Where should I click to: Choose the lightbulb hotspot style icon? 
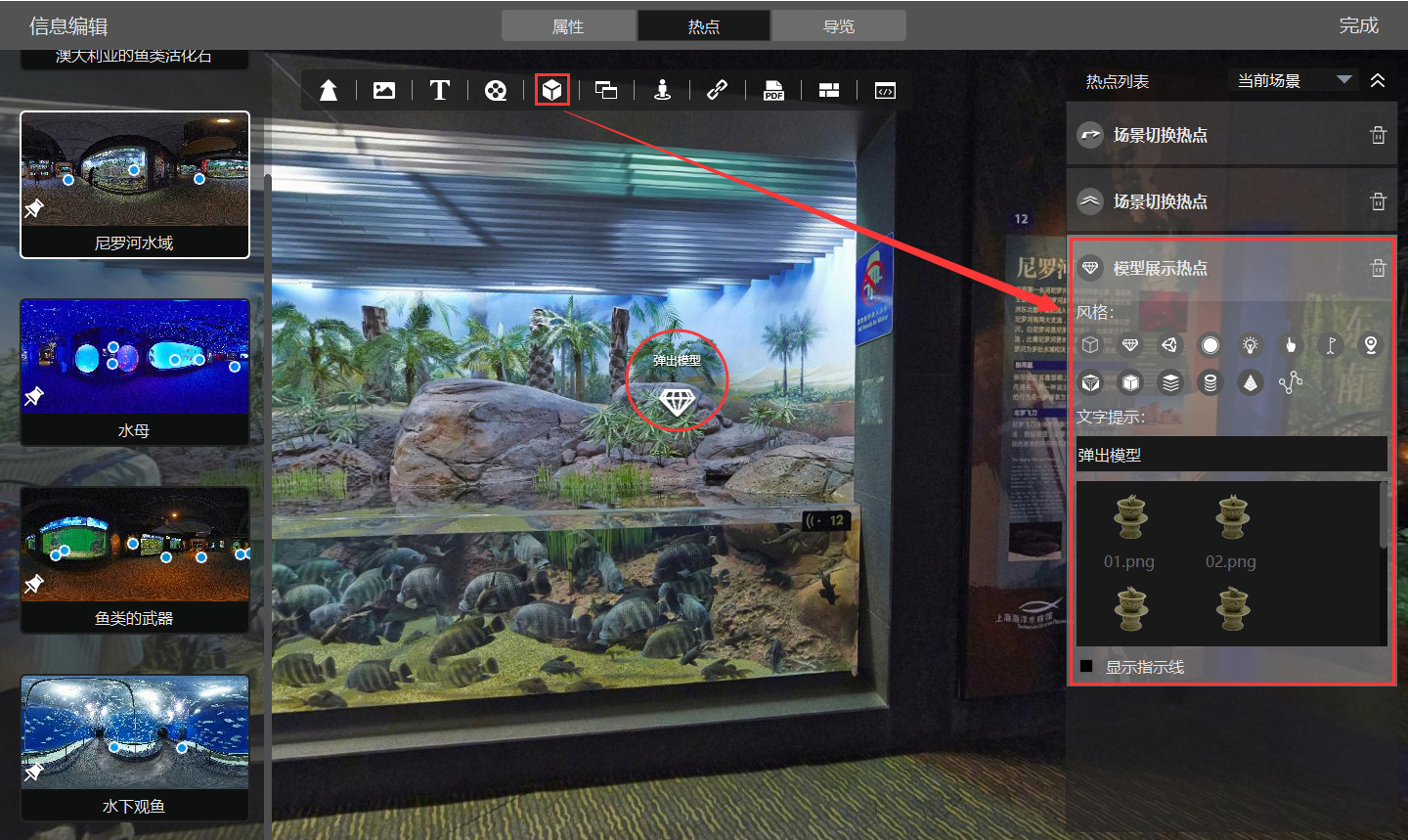coord(1250,344)
